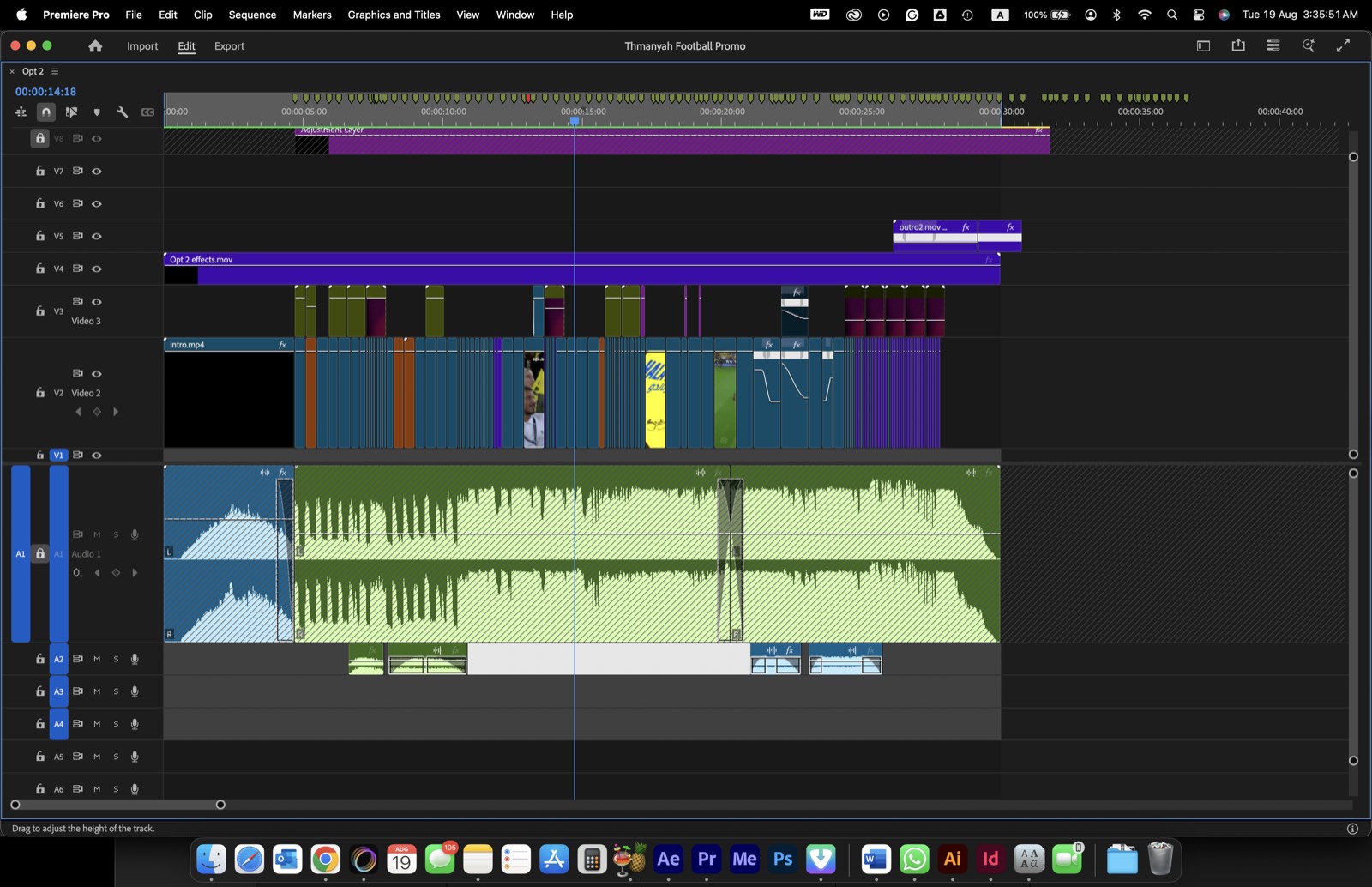Mute audio track A2

[x=97, y=659]
